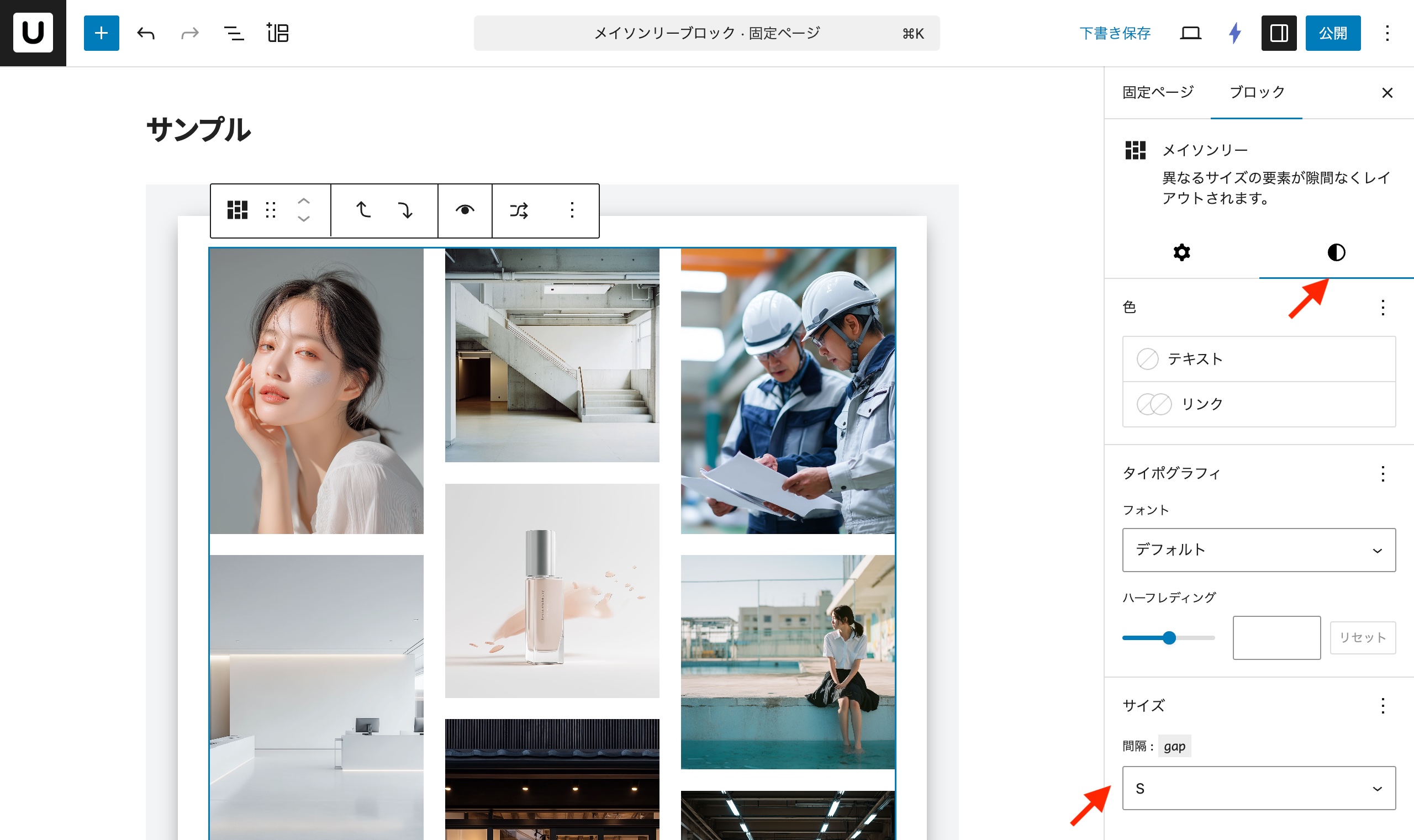
Task: Click the サンプル page title
Action: pyautogui.click(x=198, y=130)
